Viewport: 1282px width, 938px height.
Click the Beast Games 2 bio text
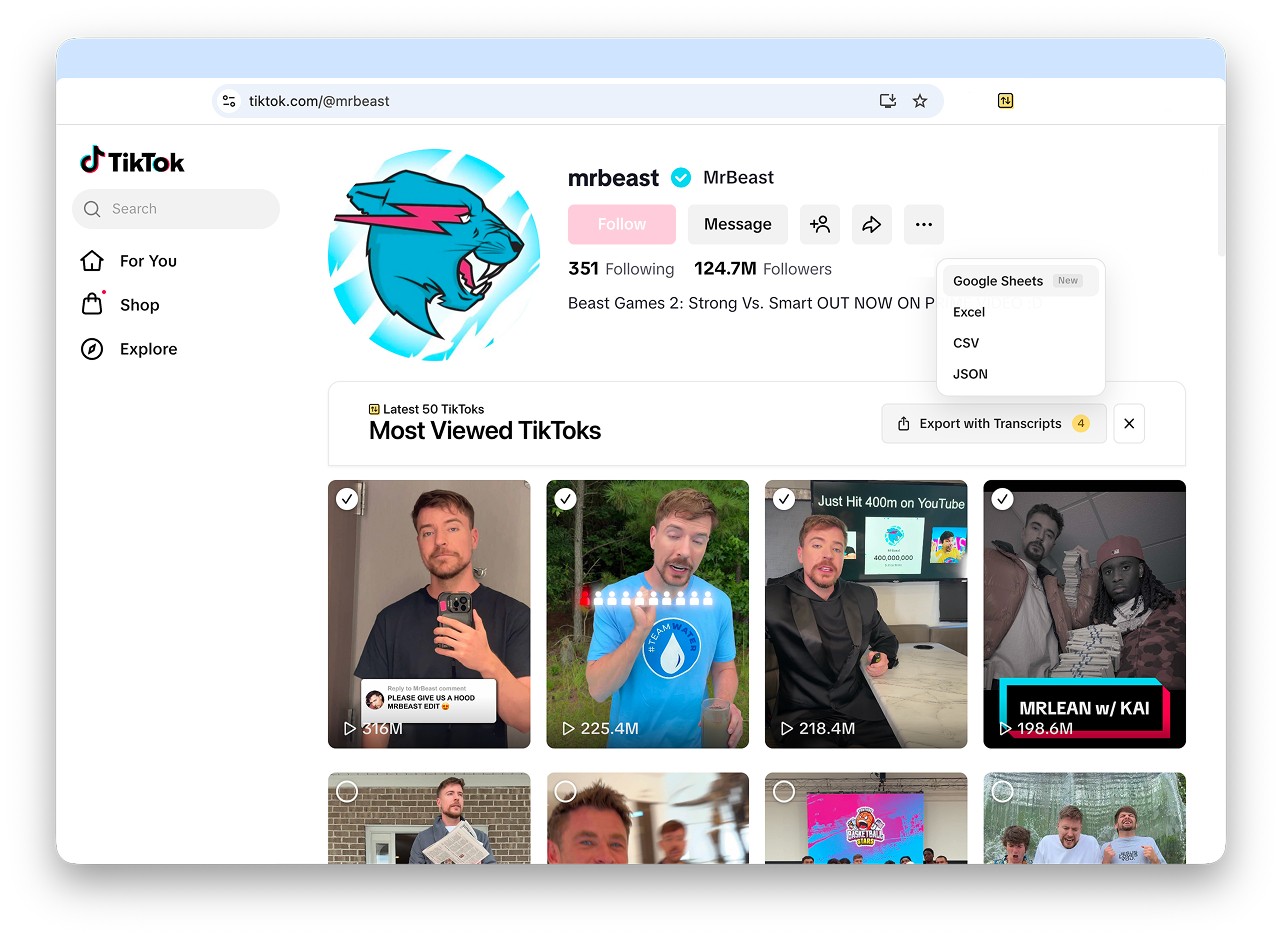point(752,303)
